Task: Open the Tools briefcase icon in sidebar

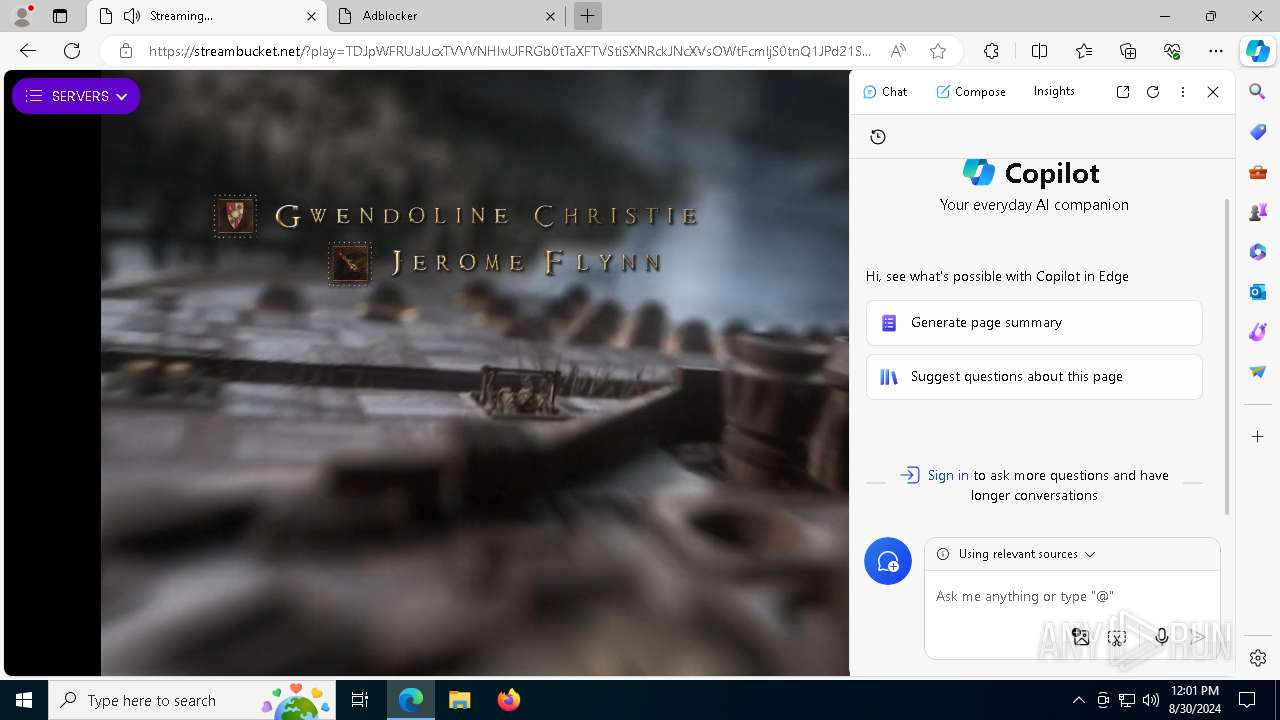Action: pyautogui.click(x=1258, y=172)
